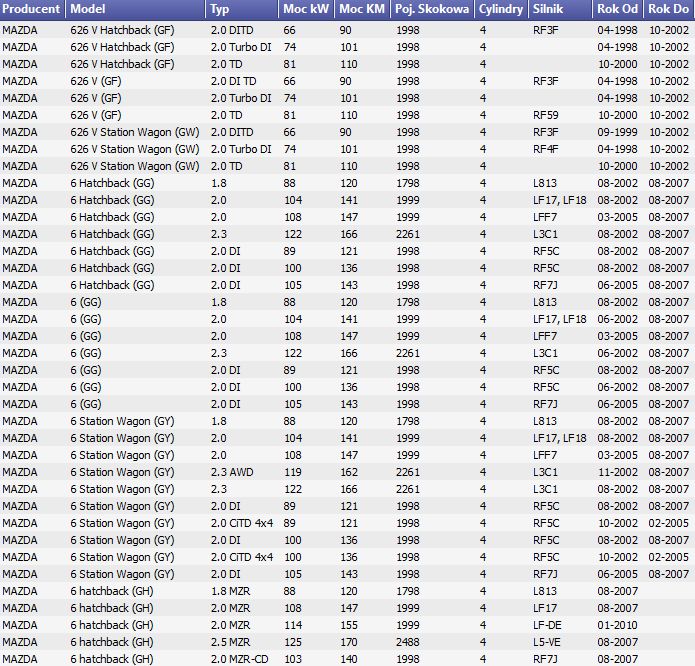Sort by the Poj. Skokowa column header

tap(432, 9)
